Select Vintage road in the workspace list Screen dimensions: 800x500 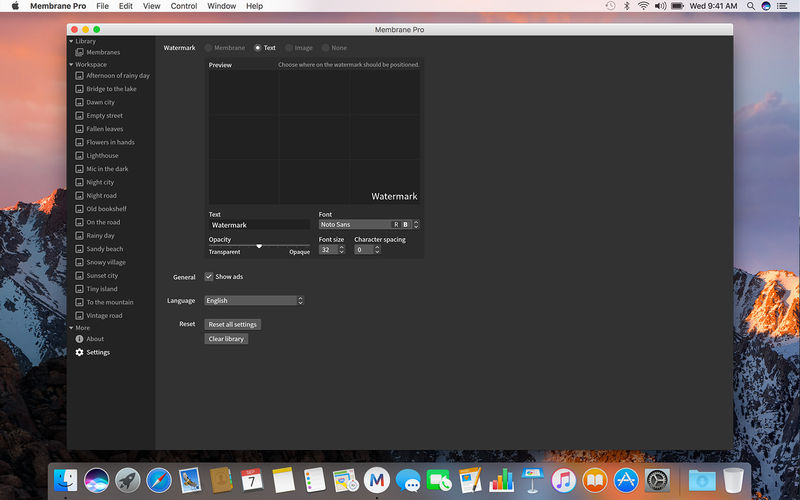(104, 315)
